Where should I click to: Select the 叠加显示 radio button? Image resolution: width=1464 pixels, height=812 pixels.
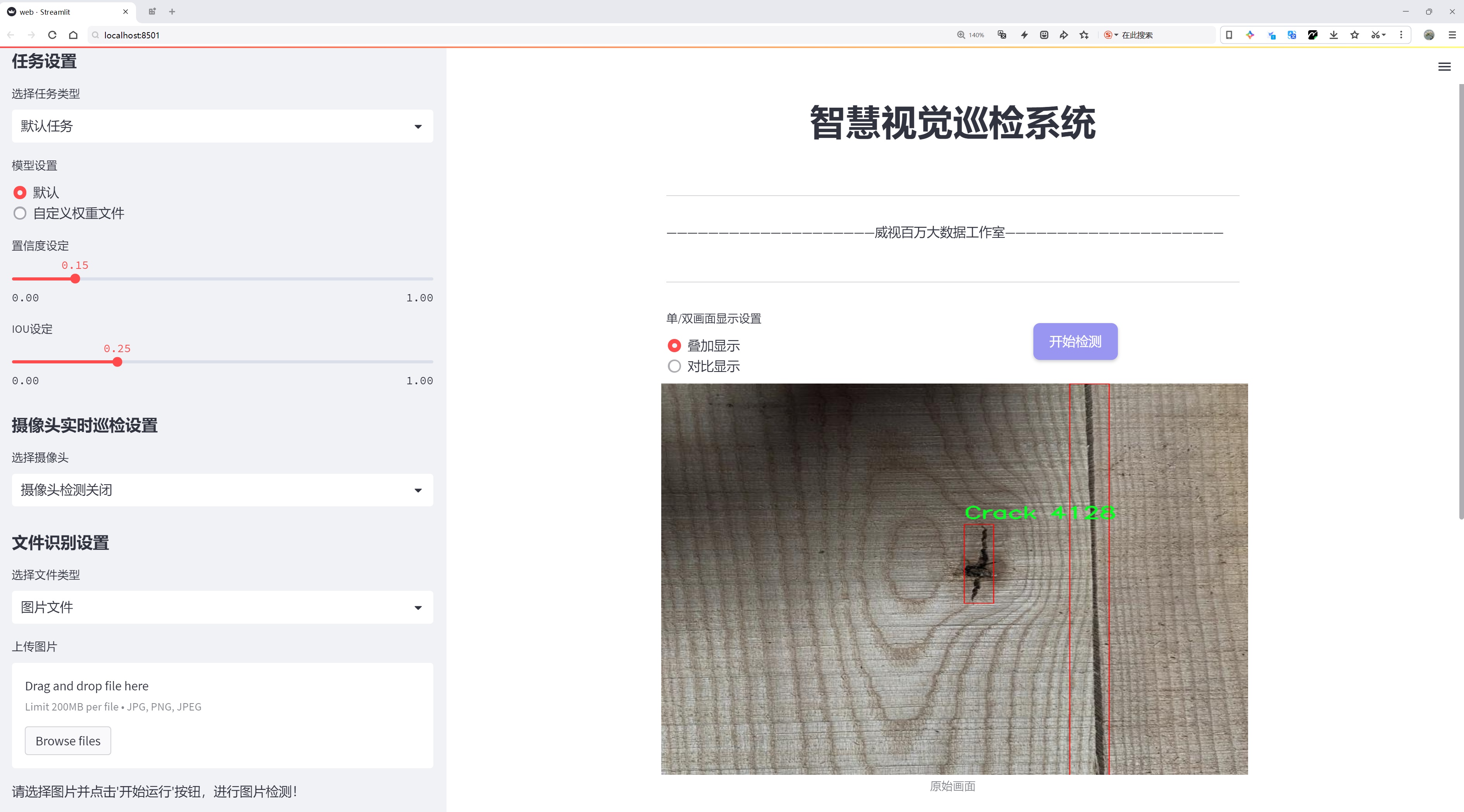[x=674, y=346]
